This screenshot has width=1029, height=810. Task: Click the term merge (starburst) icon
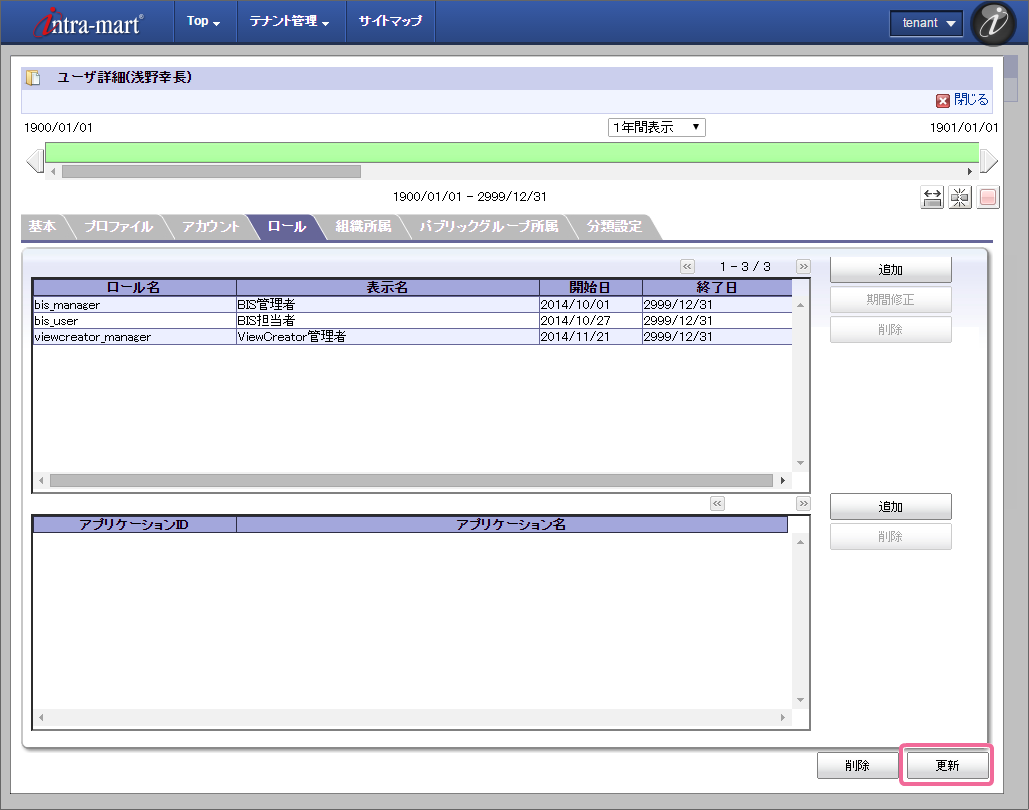(x=960, y=197)
